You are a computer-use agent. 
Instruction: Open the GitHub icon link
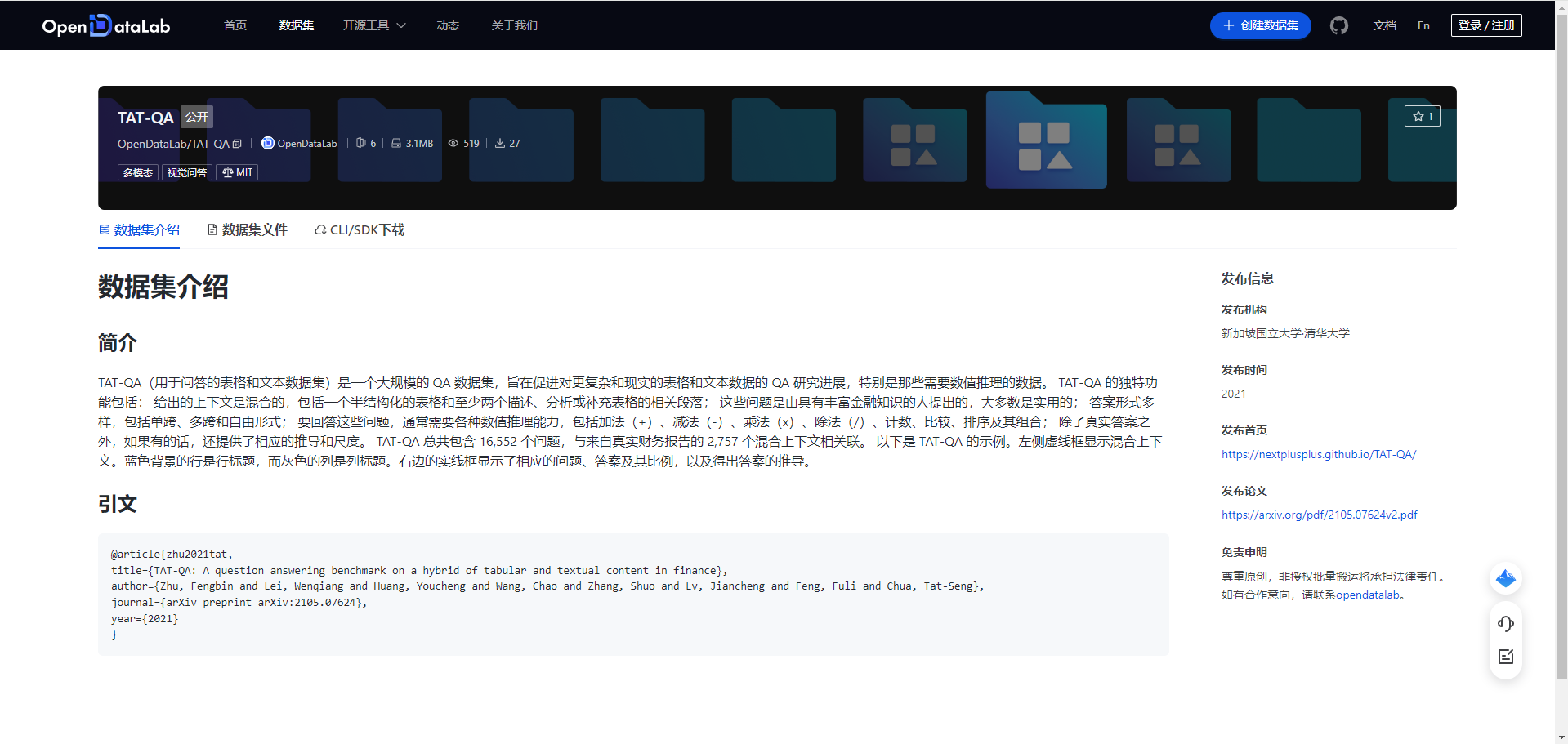point(1338,25)
